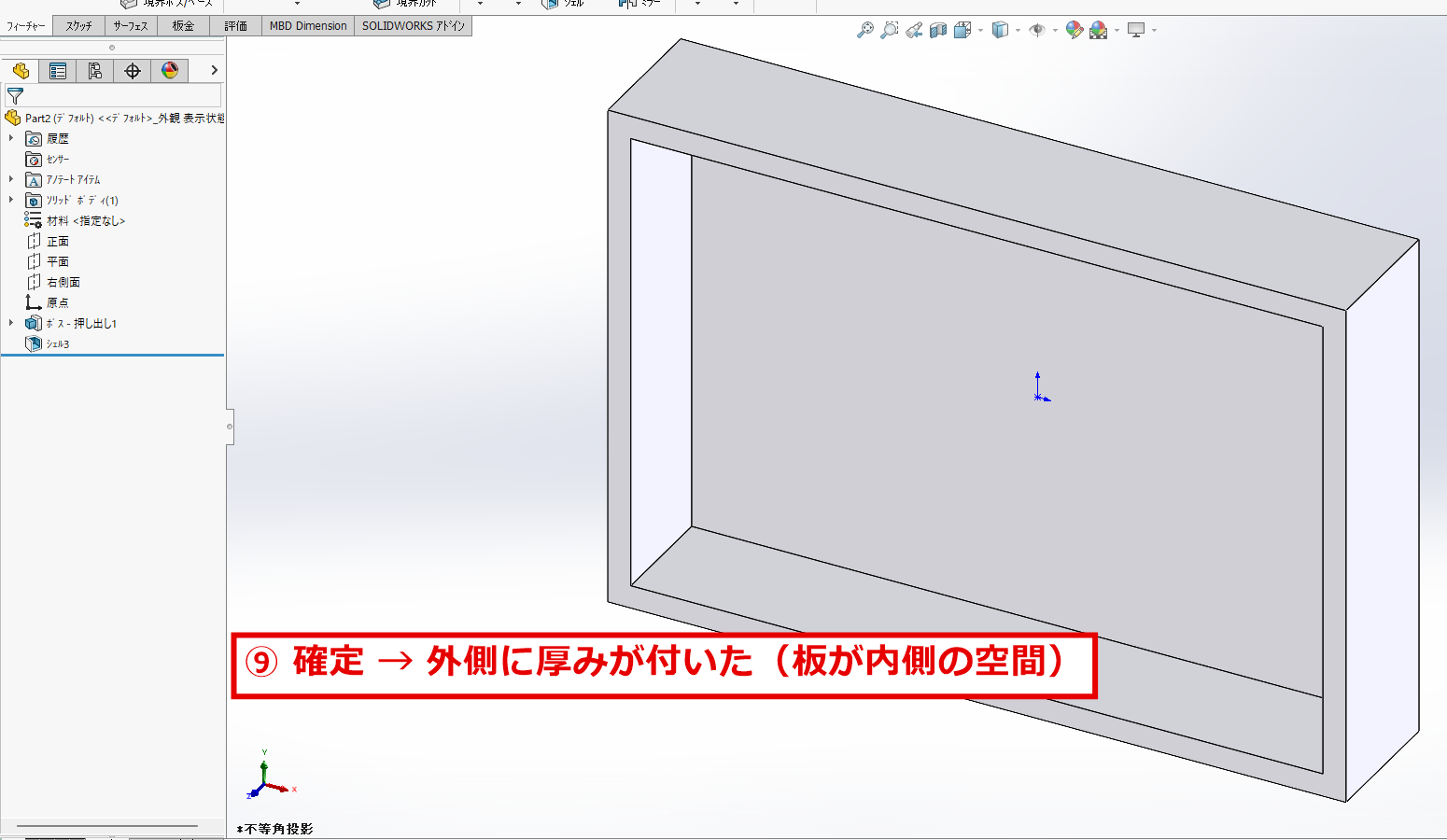Click the Hide/Show Items eye icon

coord(1036,30)
